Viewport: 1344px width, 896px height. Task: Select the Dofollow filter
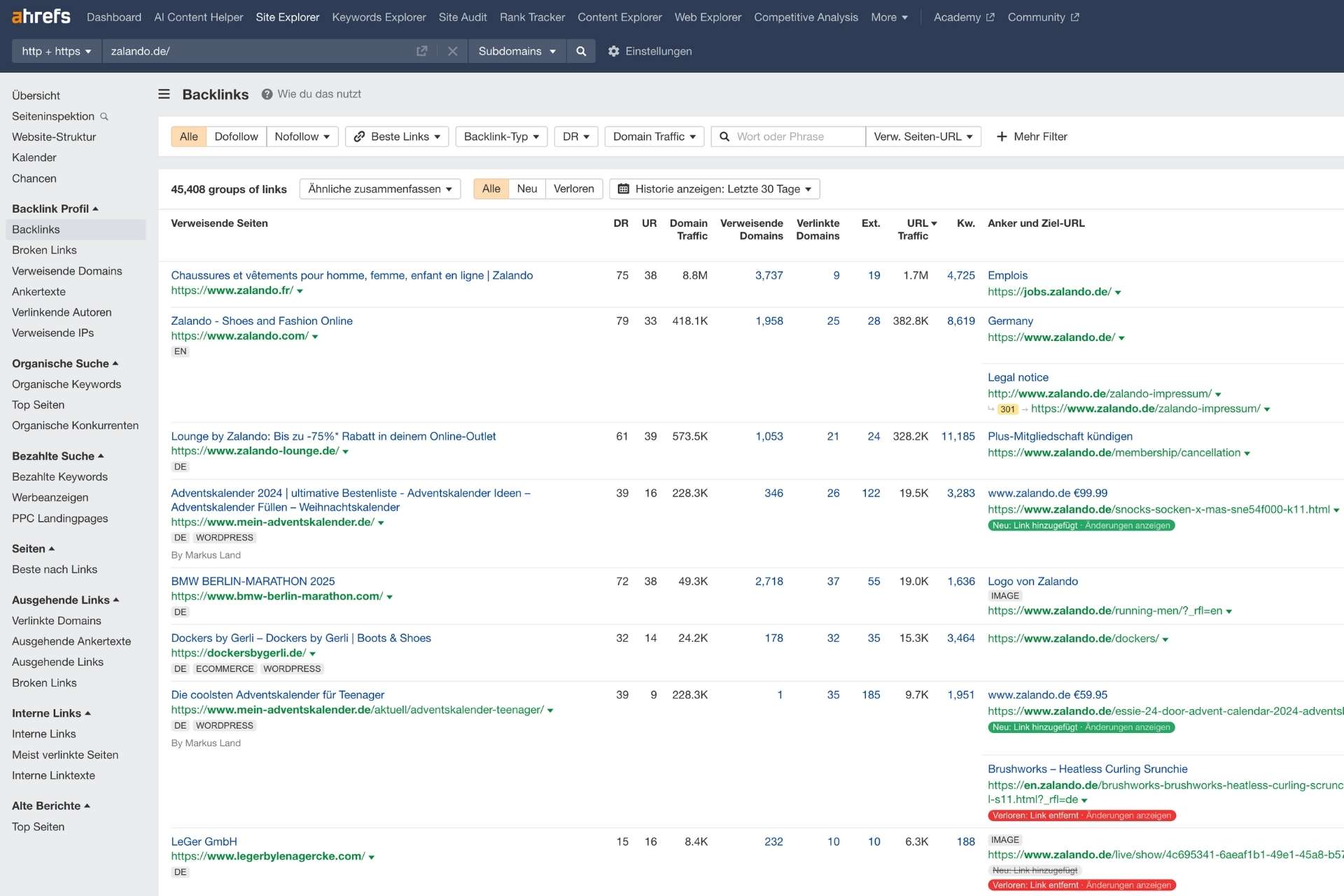tap(236, 136)
